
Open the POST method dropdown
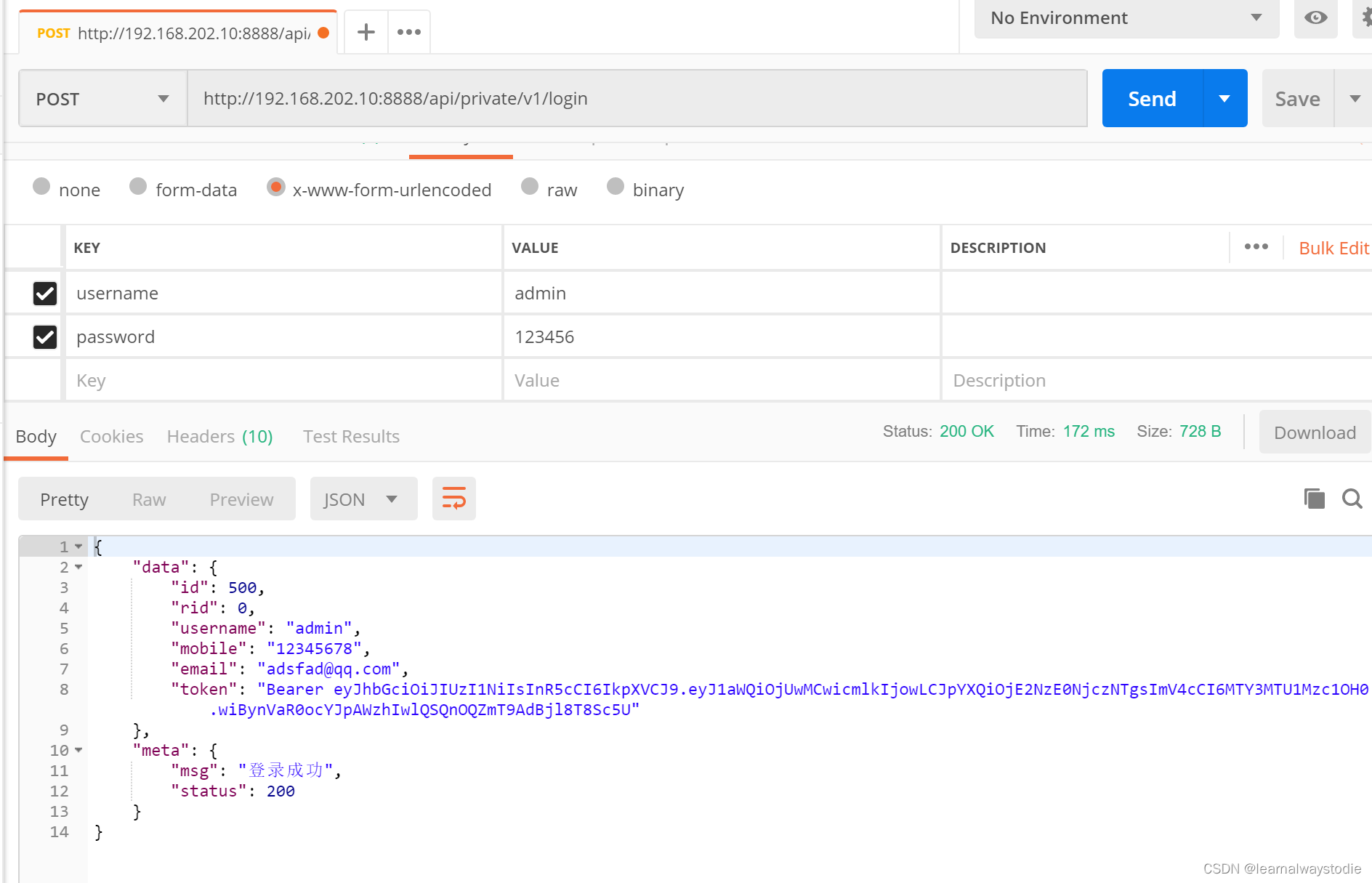click(102, 98)
